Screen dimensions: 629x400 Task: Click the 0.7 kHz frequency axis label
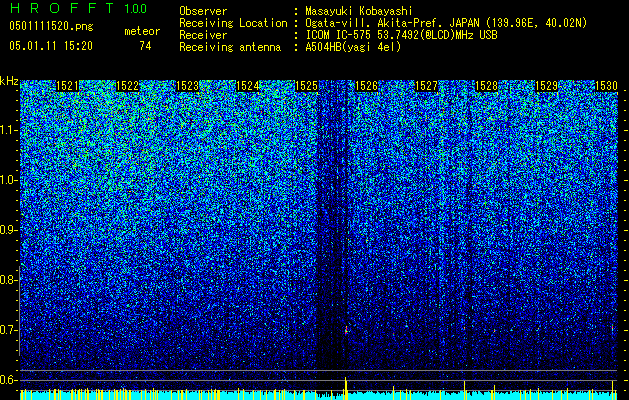point(9,330)
